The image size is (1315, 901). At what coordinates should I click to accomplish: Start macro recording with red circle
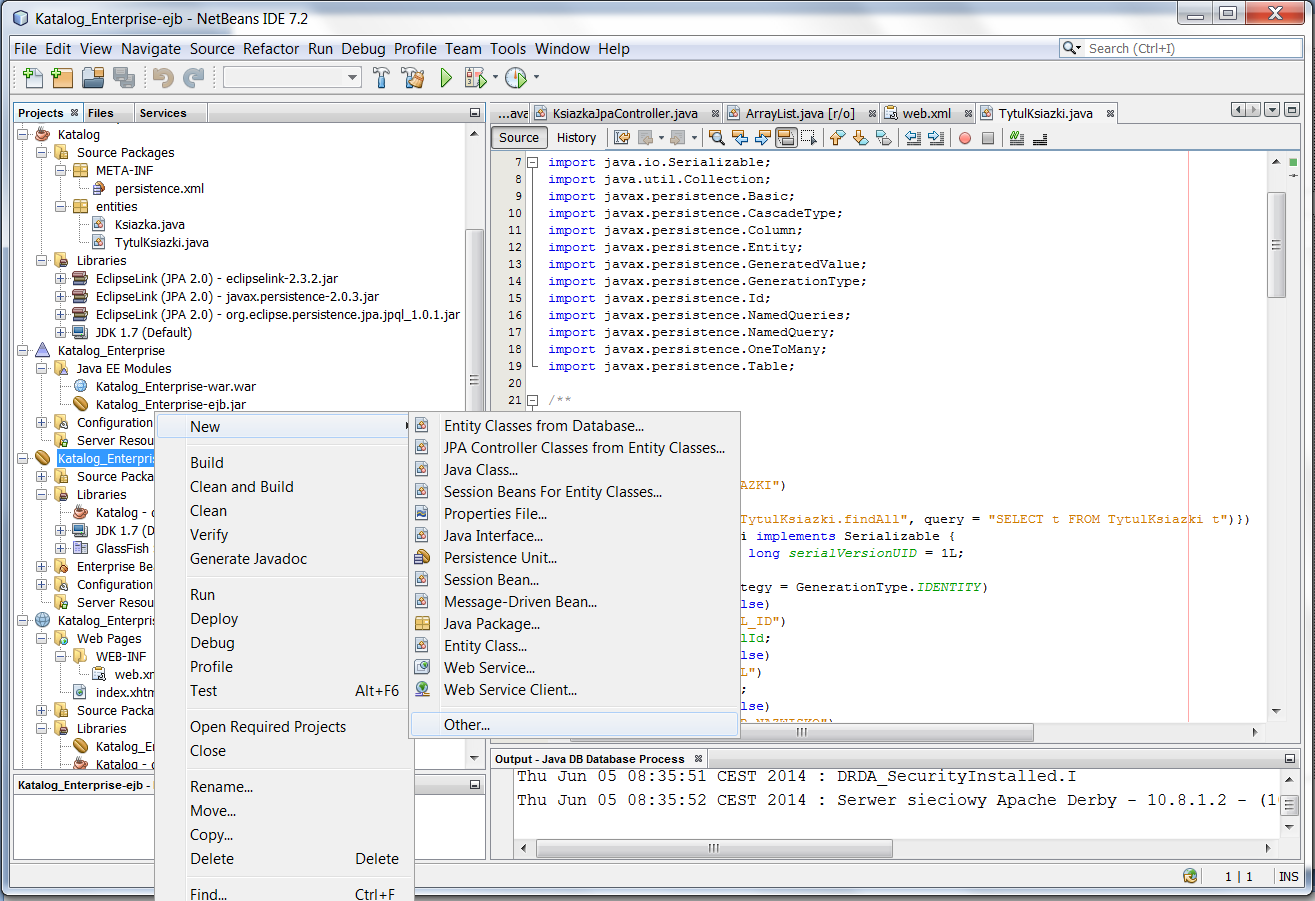(965, 138)
